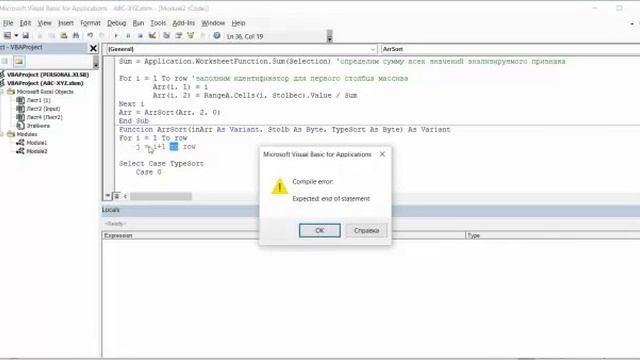This screenshot has width=640, height=360.
Task: Select VBAProject (ABC-XYZ.xlsm) in project tree
Action: 45,83
